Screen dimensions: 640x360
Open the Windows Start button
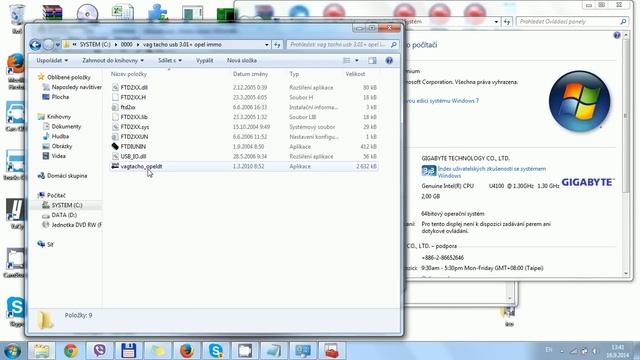[12, 351]
